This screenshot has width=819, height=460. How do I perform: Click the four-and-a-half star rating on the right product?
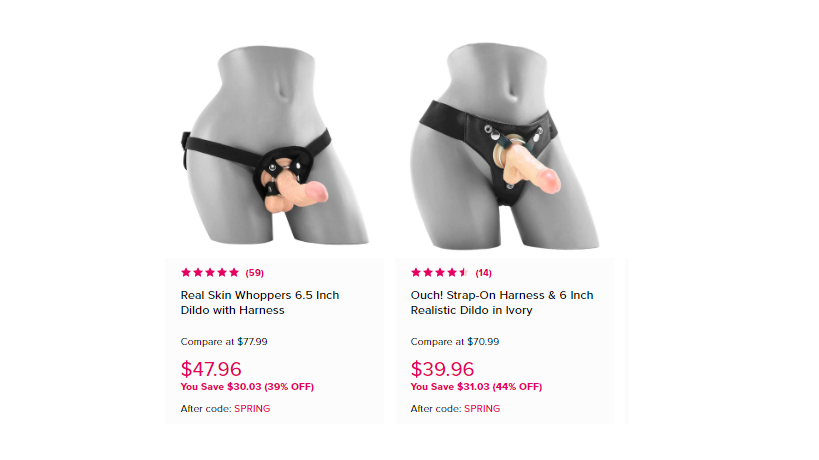439,273
